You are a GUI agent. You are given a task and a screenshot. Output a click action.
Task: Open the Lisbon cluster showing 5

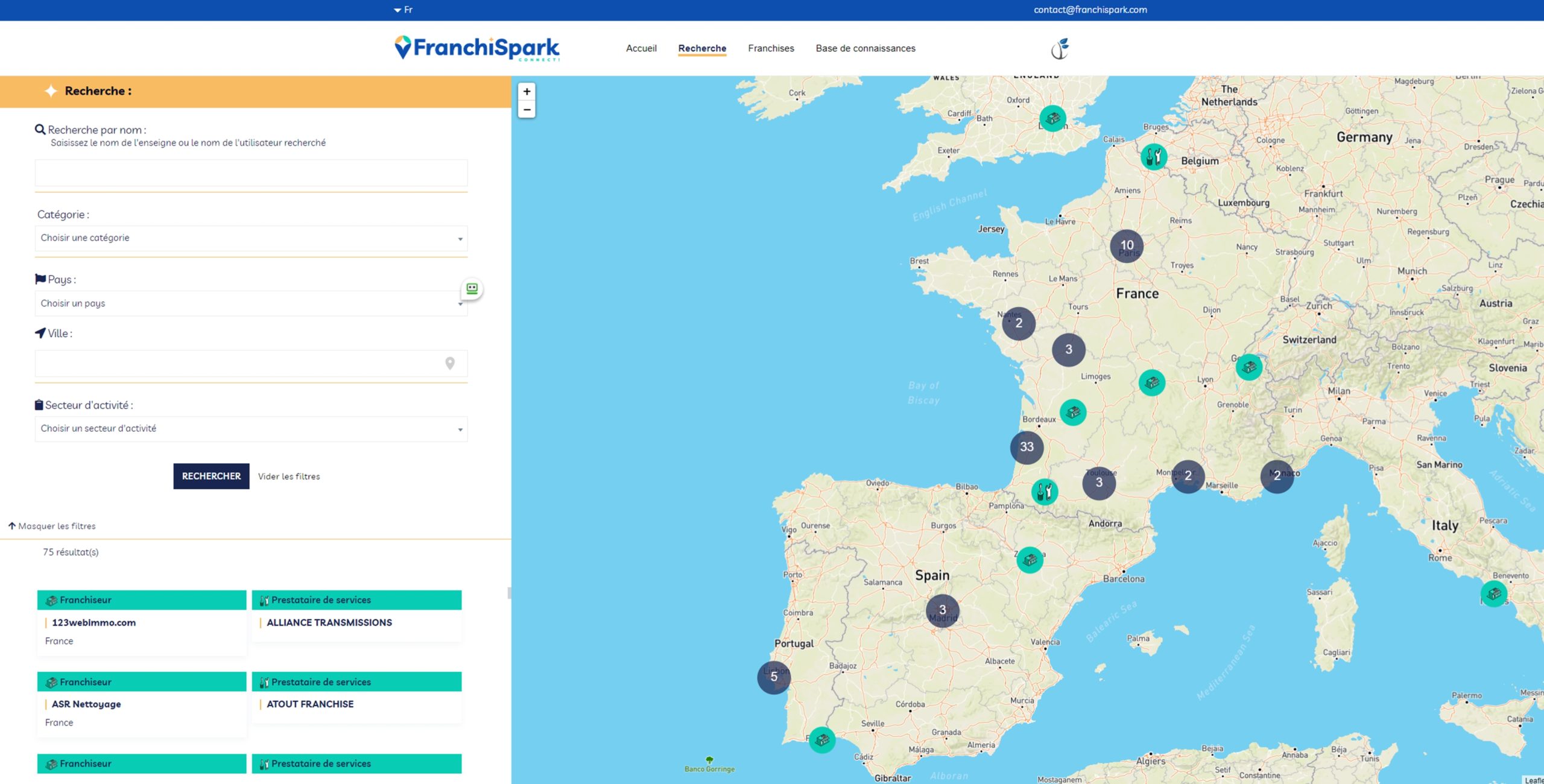(x=774, y=677)
